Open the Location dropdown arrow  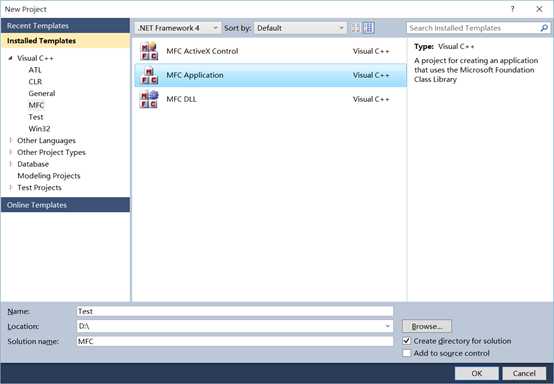(x=388, y=326)
